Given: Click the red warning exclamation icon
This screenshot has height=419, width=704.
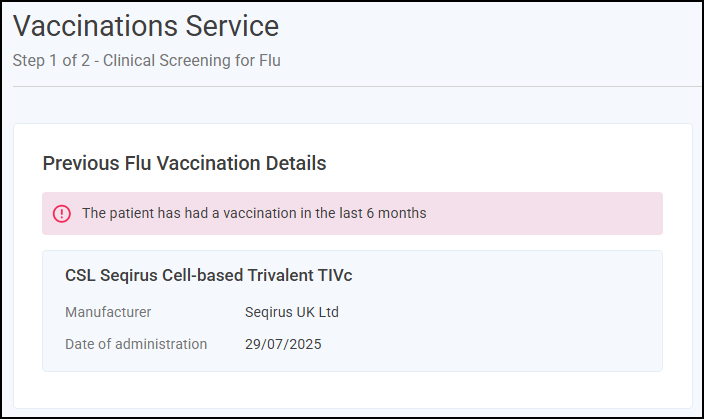Looking at the screenshot, I should point(62,213).
